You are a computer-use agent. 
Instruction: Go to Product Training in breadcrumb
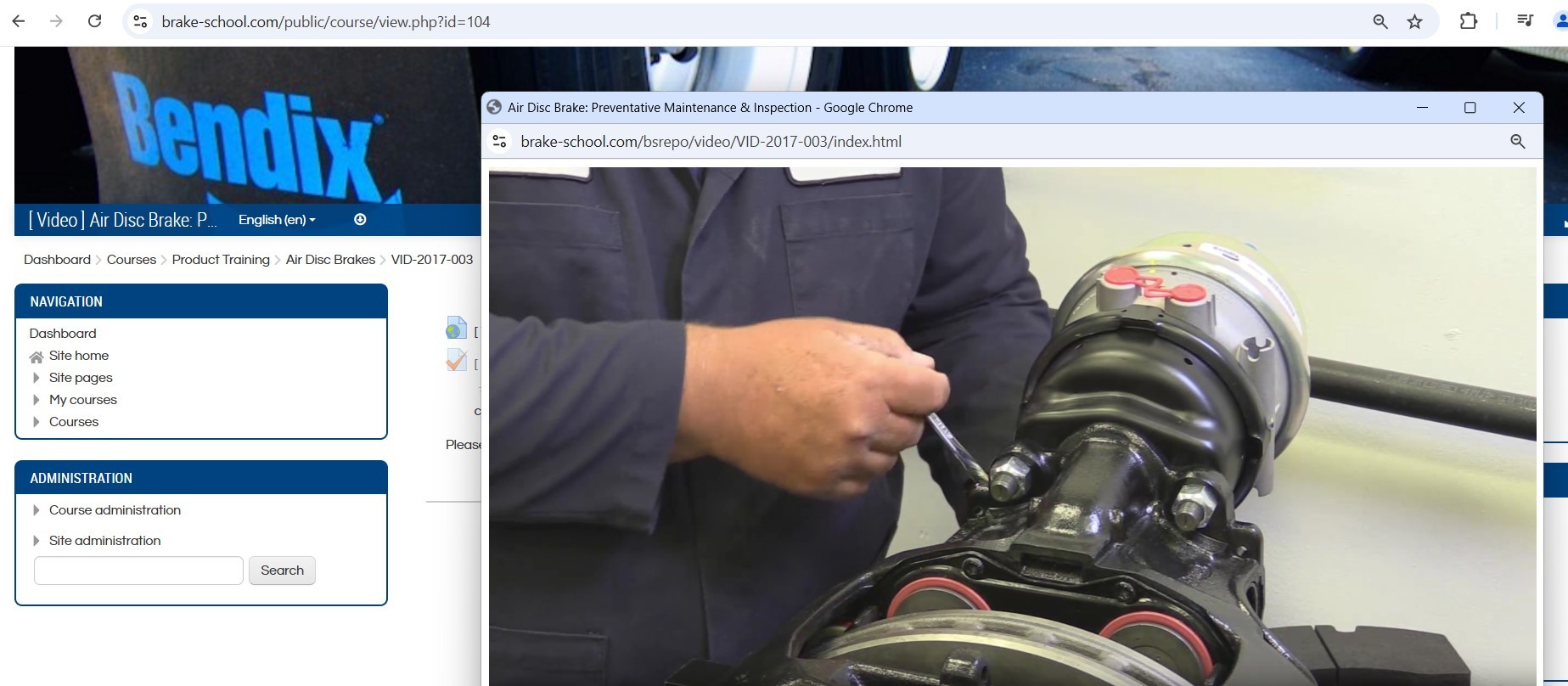(x=221, y=260)
